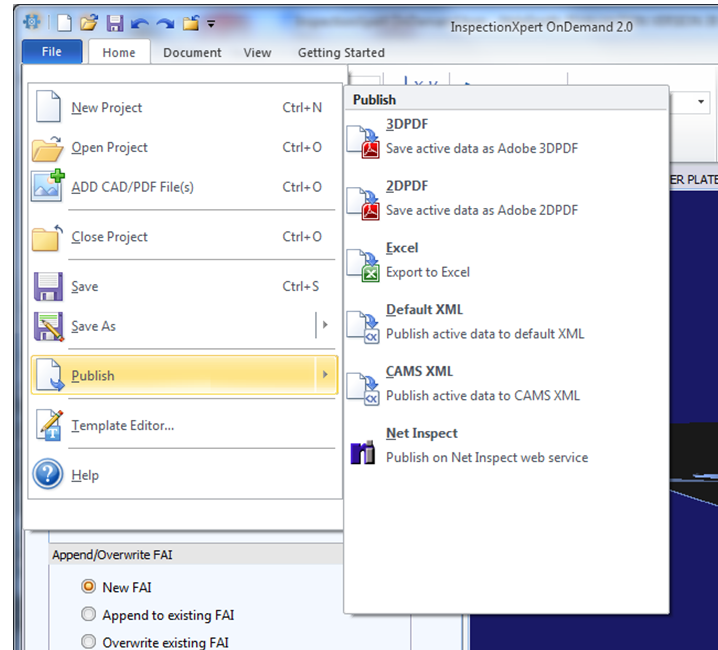Click the redo arrow in quick access toolbar
The width and height of the screenshot is (718, 650).
165,23
